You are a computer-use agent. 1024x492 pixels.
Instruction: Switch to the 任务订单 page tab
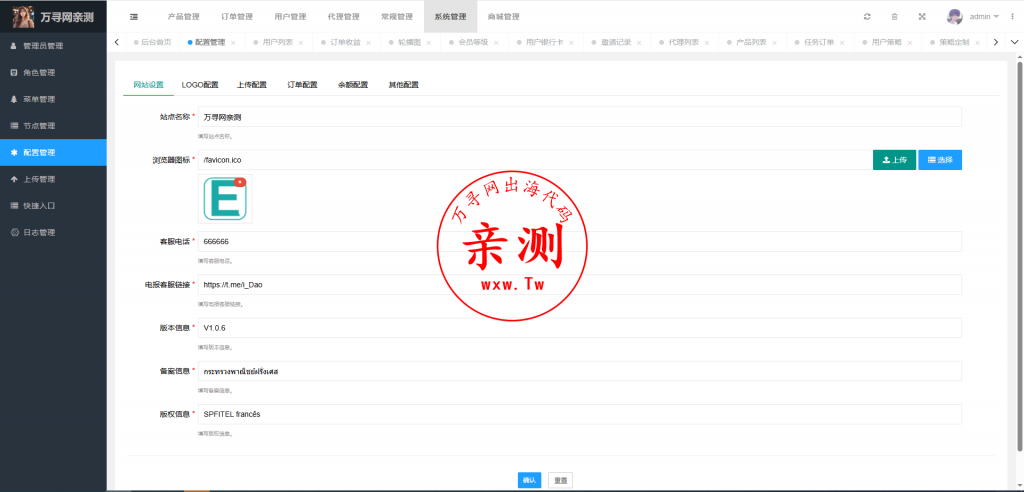[x=819, y=42]
